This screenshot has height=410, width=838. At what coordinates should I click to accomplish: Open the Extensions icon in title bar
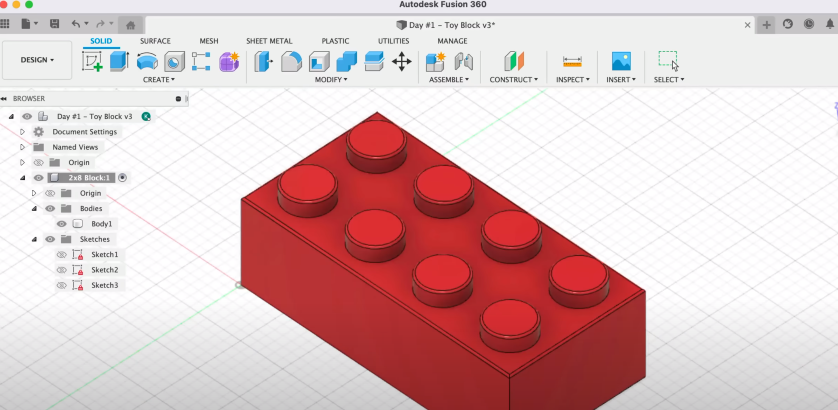point(788,24)
